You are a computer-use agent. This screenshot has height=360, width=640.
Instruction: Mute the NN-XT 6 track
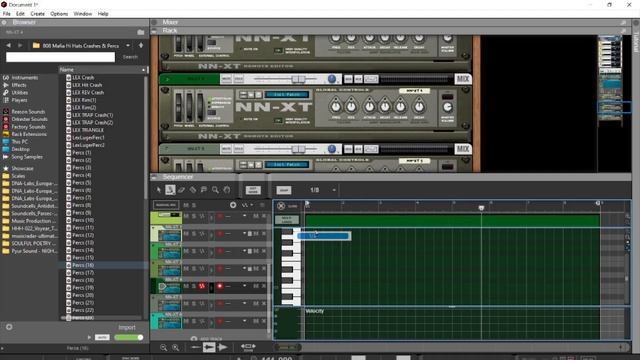click(186, 321)
